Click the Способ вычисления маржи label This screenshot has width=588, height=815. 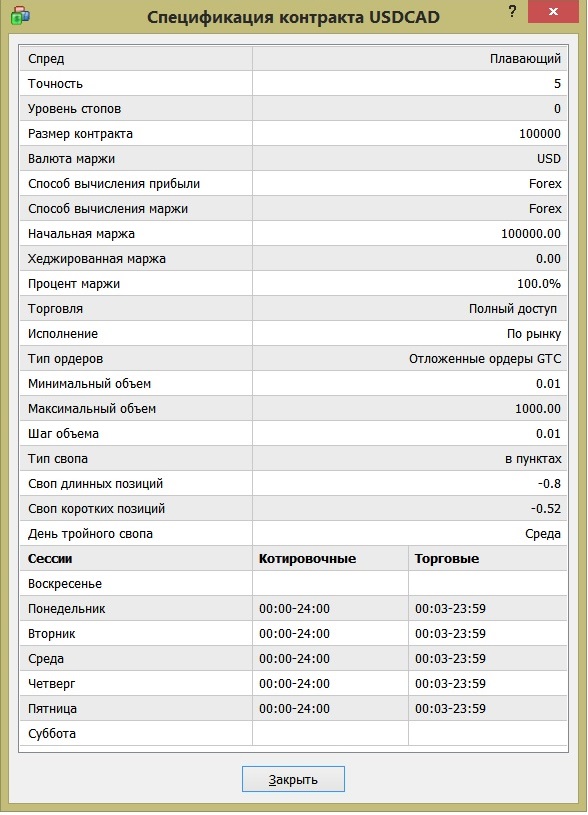click(x=108, y=208)
